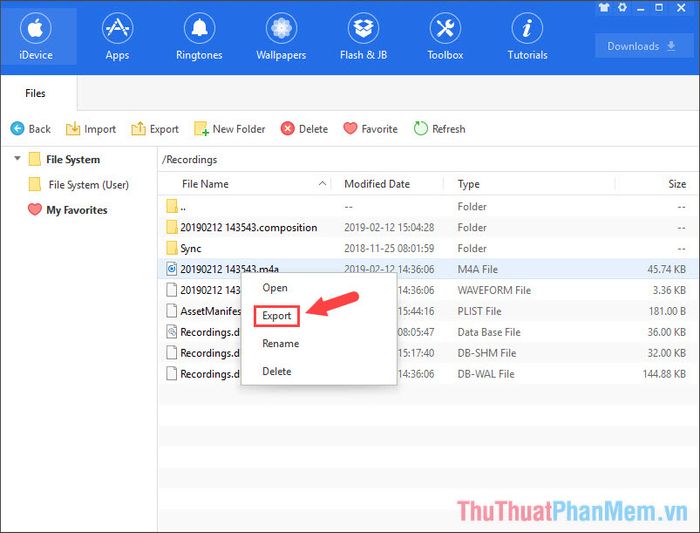
Task: Open the Apps section
Action: 117,37
